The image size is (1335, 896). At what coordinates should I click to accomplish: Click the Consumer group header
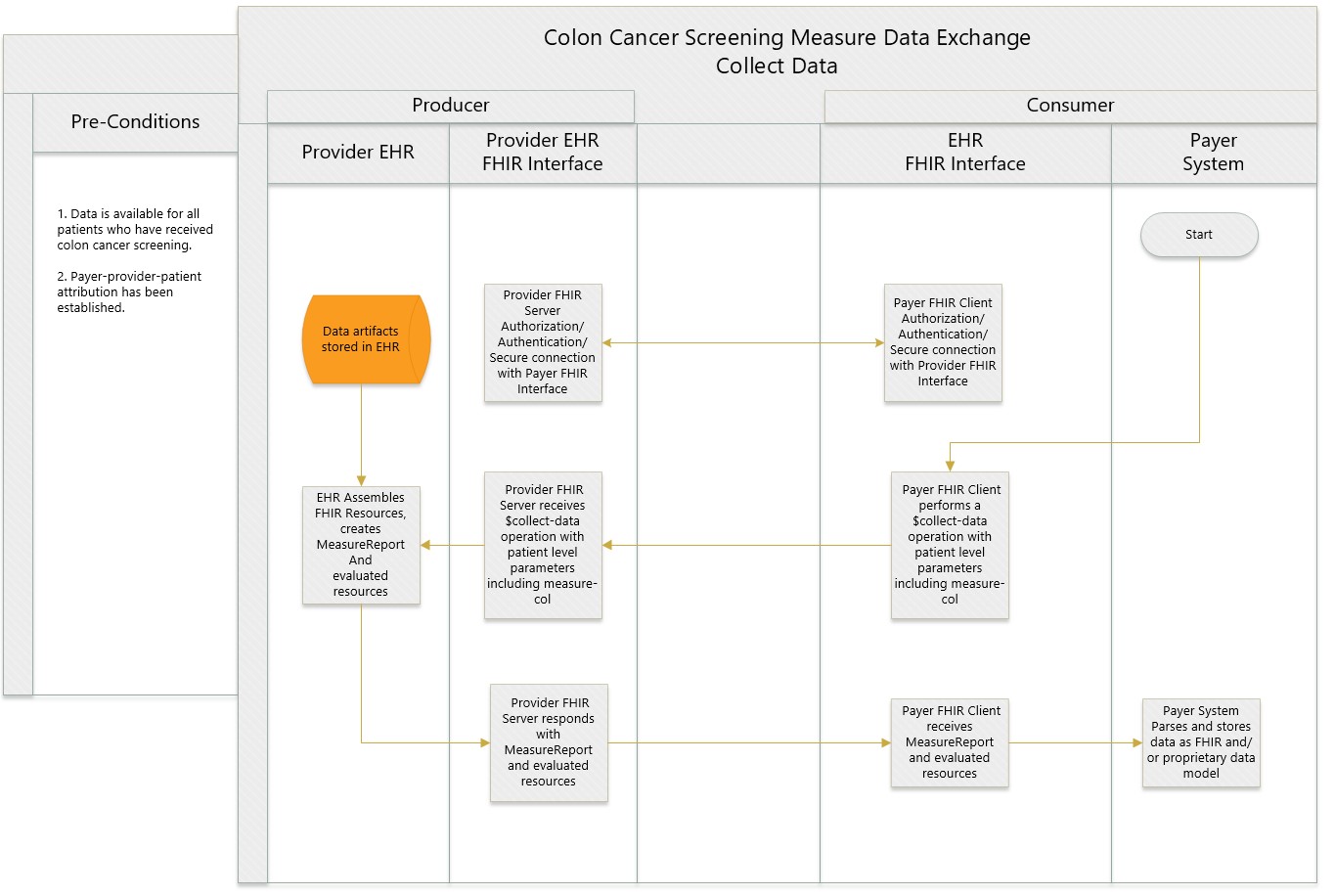coord(1070,106)
